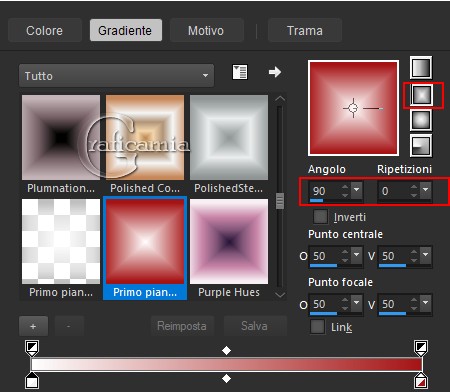Toggle the Inverti checkbox
This screenshot has height=392, width=450.
click(320, 217)
